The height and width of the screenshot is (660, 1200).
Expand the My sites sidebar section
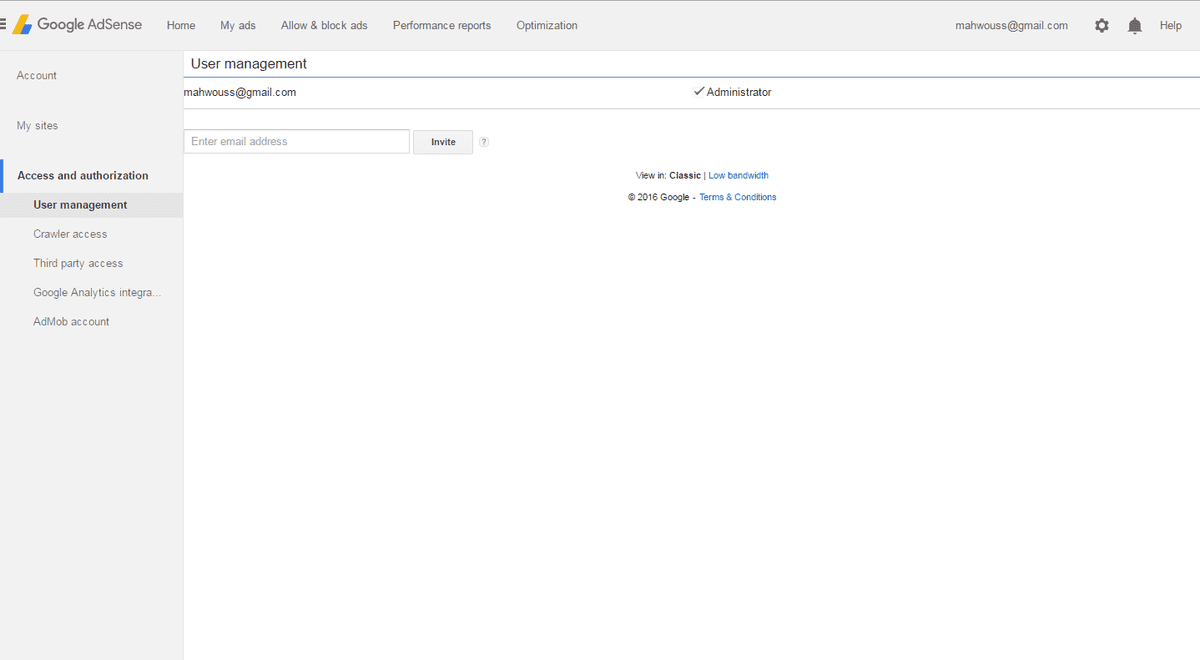(38, 126)
